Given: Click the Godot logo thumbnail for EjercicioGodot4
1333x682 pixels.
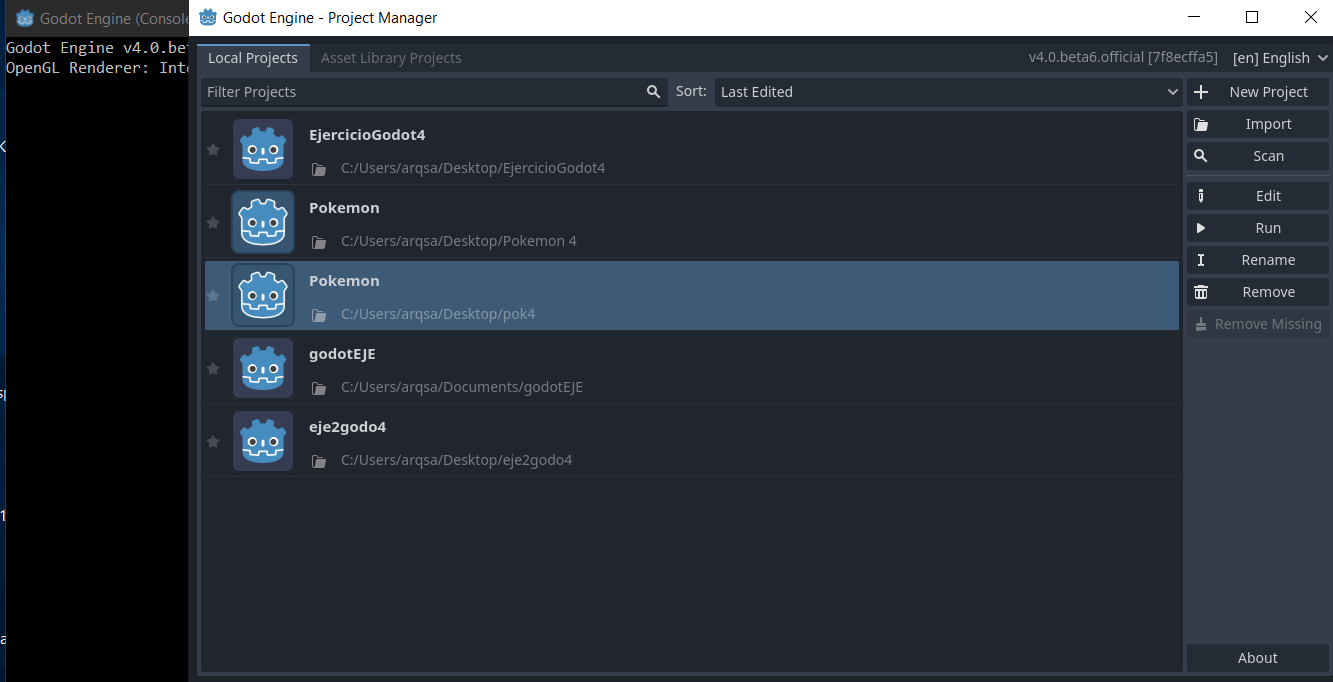Looking at the screenshot, I should click(x=262, y=149).
